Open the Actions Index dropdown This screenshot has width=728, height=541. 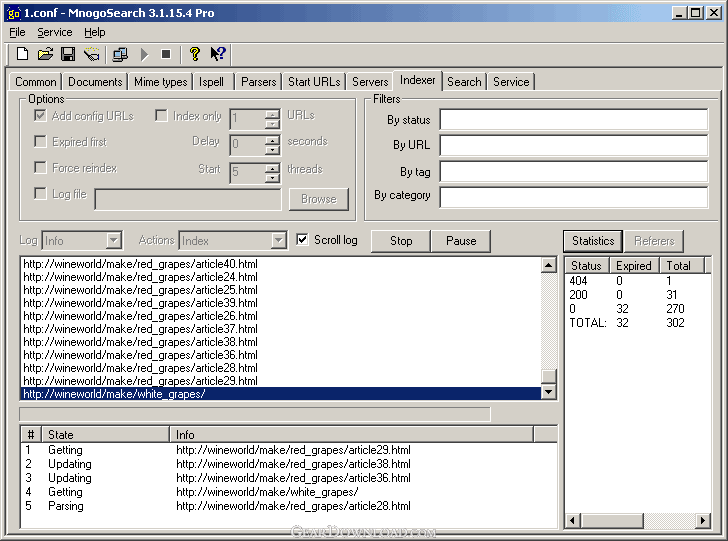[x=278, y=241]
